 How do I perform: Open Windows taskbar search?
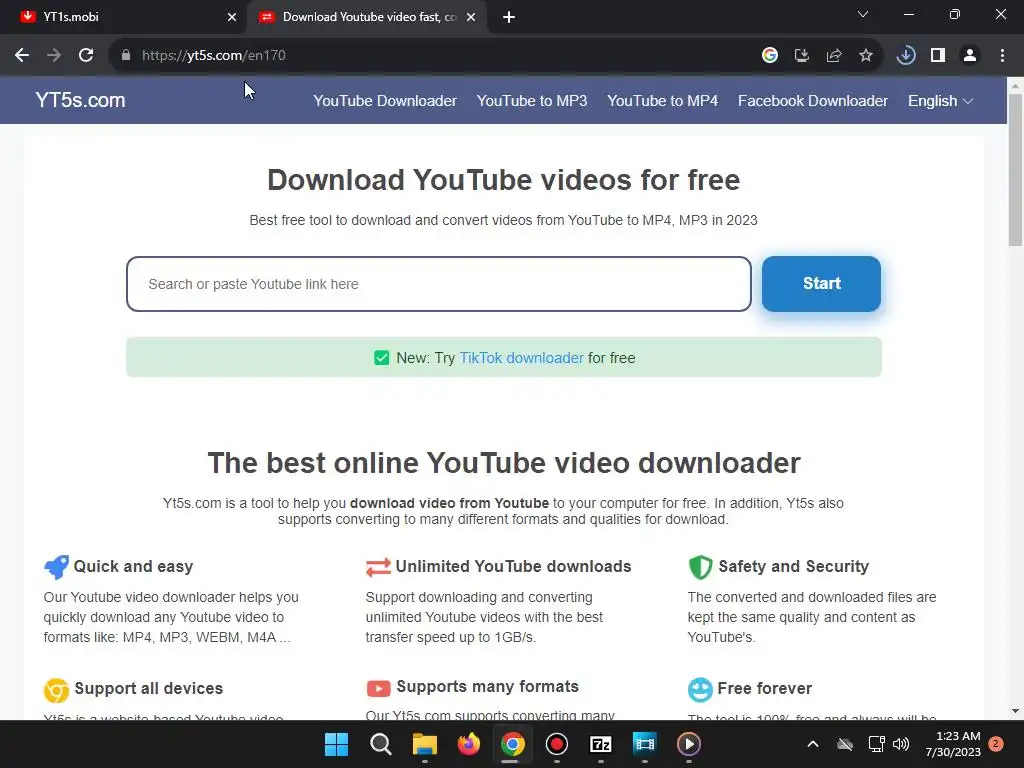[x=381, y=744]
